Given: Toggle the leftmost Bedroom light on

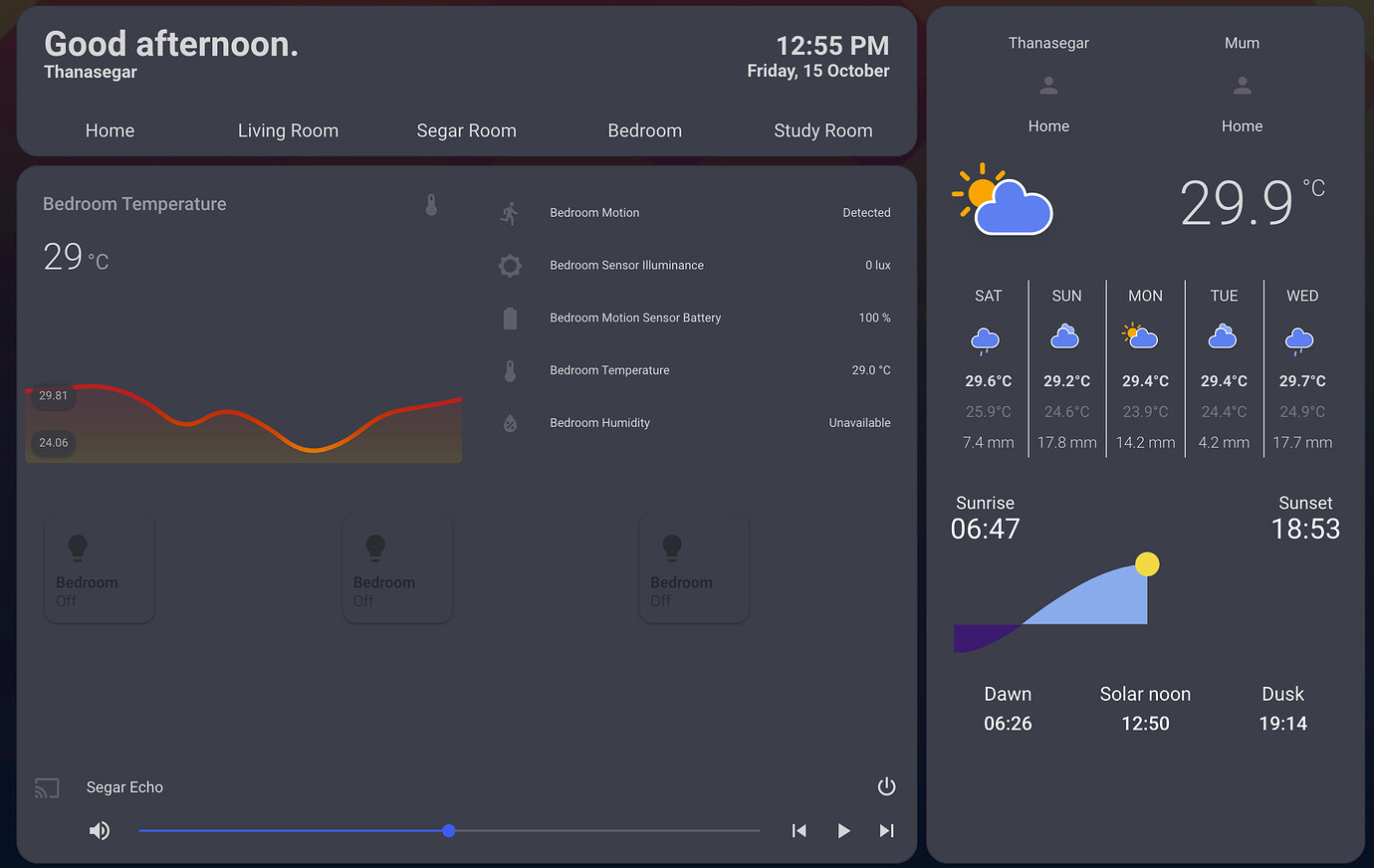Looking at the screenshot, I should [x=100, y=567].
